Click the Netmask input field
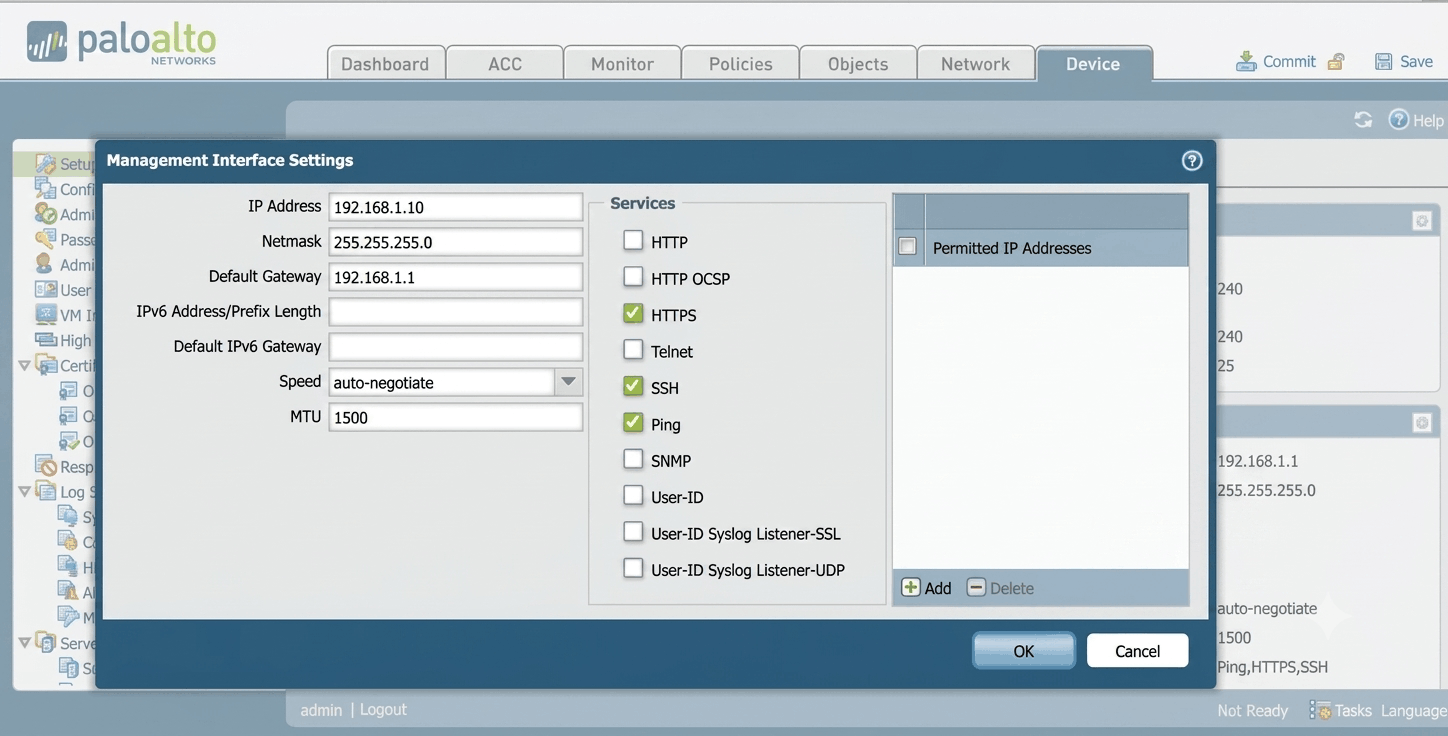Image resolution: width=1448 pixels, height=736 pixels. click(455, 242)
